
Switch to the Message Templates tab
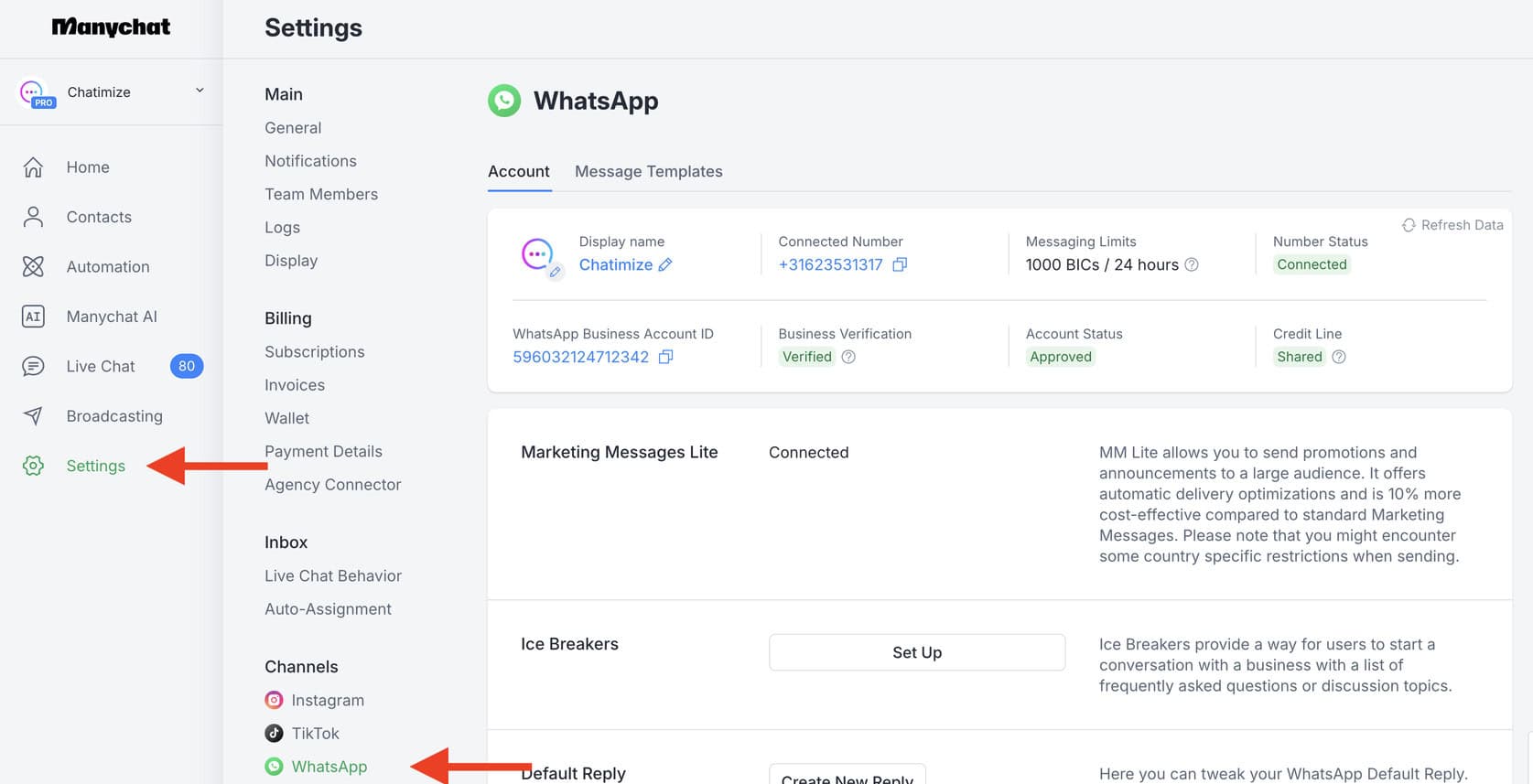tap(648, 172)
